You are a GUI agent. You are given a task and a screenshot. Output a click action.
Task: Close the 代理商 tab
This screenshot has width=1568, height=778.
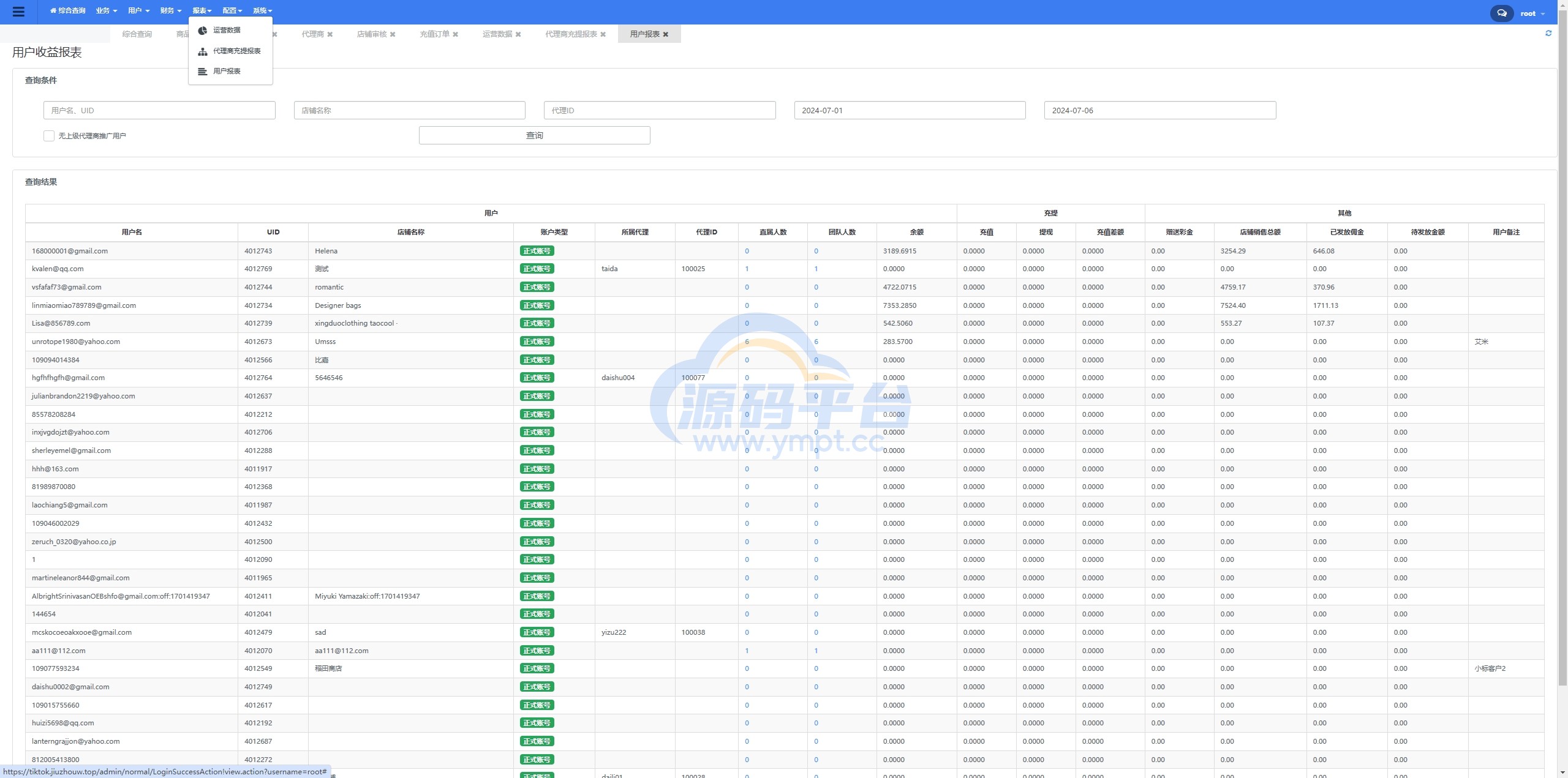[x=330, y=34]
